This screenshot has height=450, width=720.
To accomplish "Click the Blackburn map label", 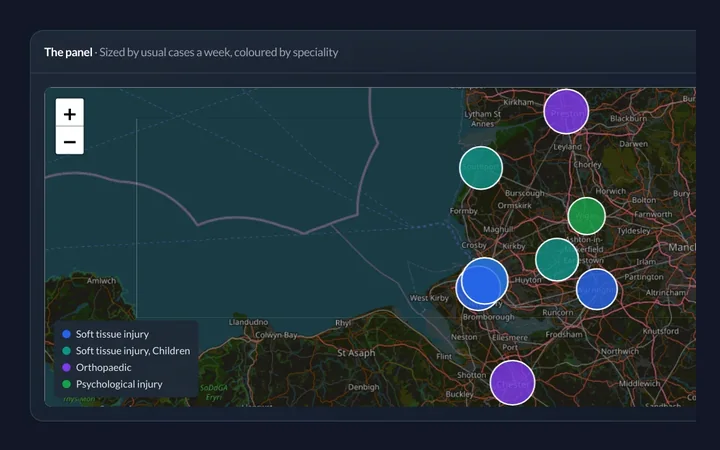I will (x=628, y=118).
